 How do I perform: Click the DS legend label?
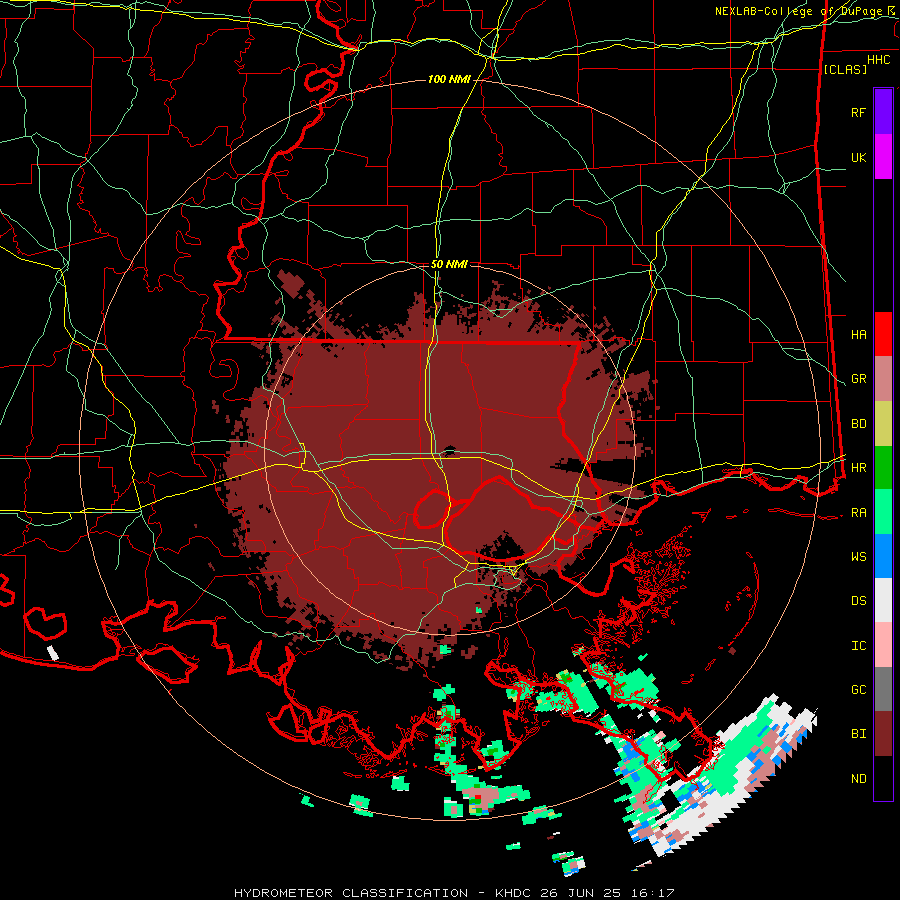[858, 601]
